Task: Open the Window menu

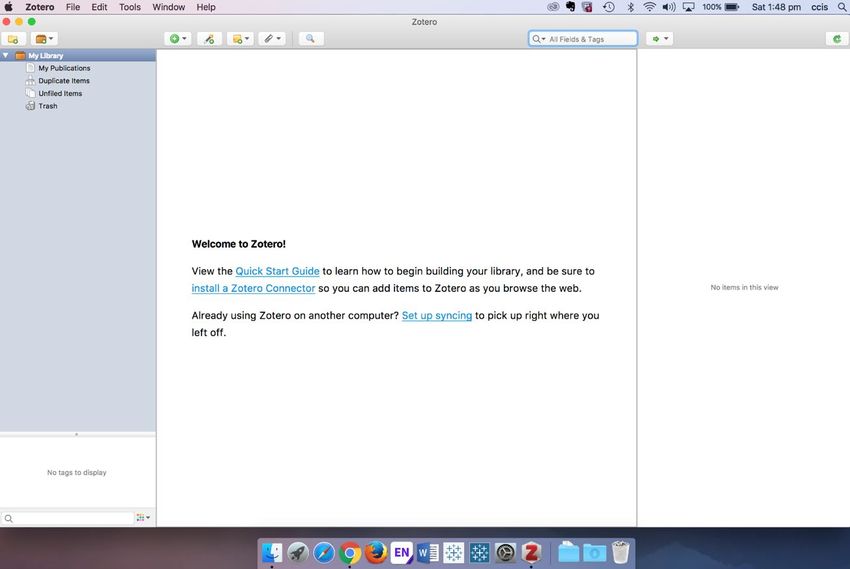Action: coord(169,7)
